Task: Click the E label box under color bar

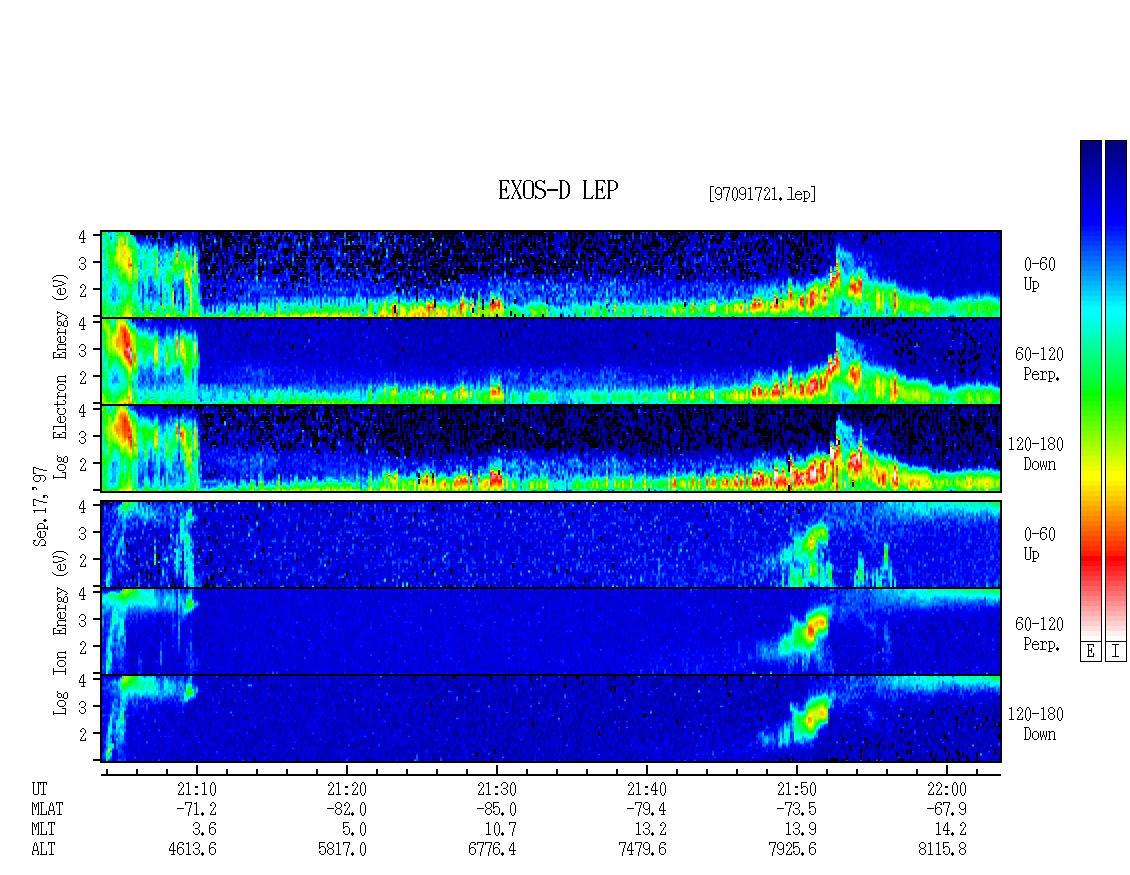Action: click(x=1090, y=651)
